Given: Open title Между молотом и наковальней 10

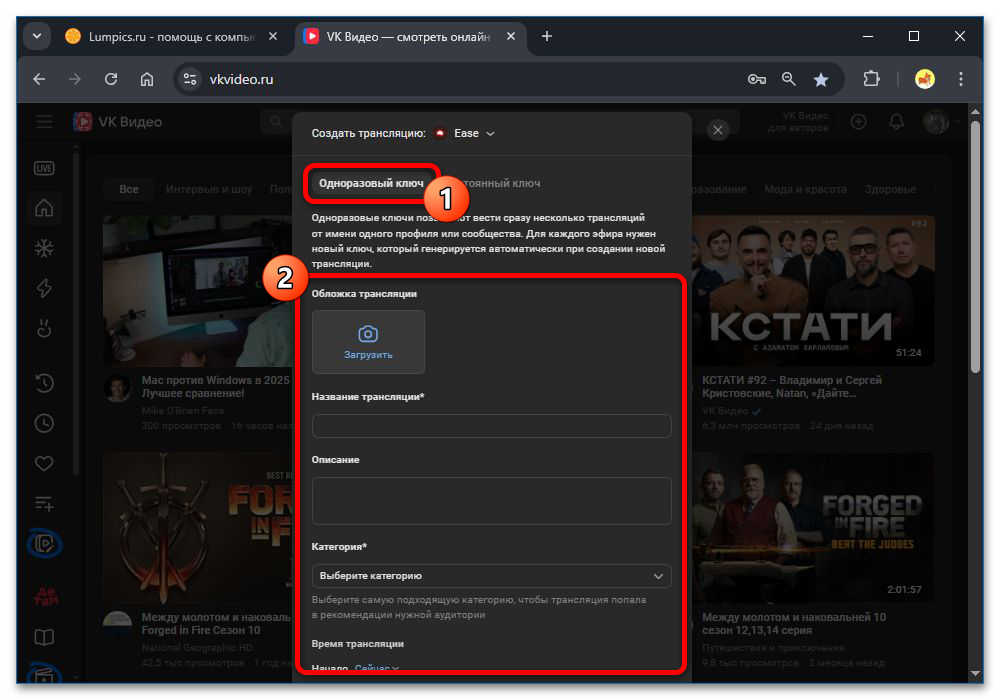Looking at the screenshot, I should coord(793,623).
